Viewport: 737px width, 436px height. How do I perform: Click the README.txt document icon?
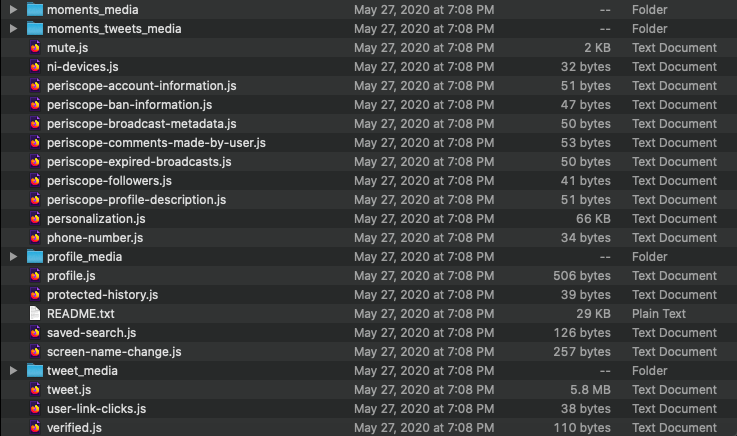coord(36,314)
